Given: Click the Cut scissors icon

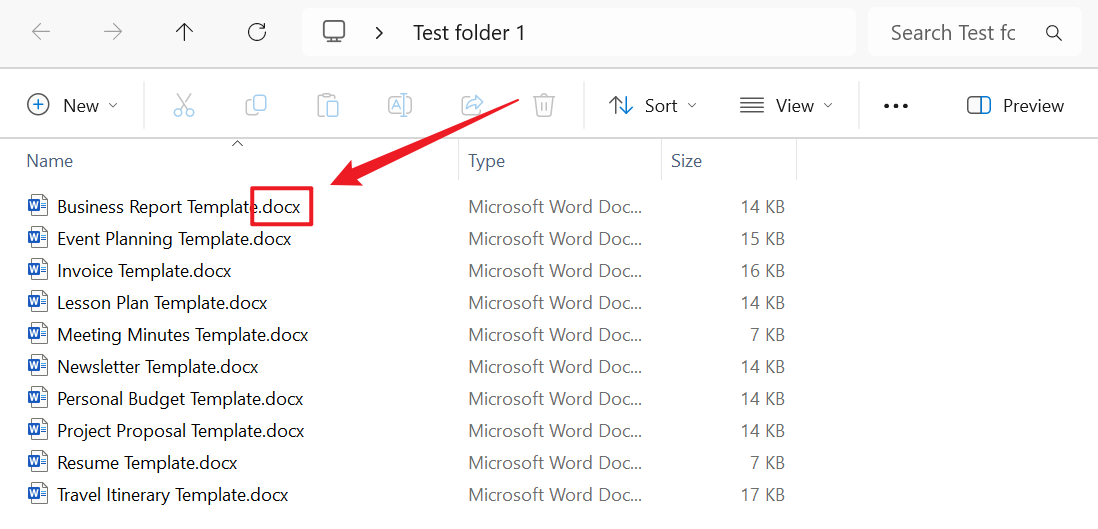Looking at the screenshot, I should (x=184, y=105).
